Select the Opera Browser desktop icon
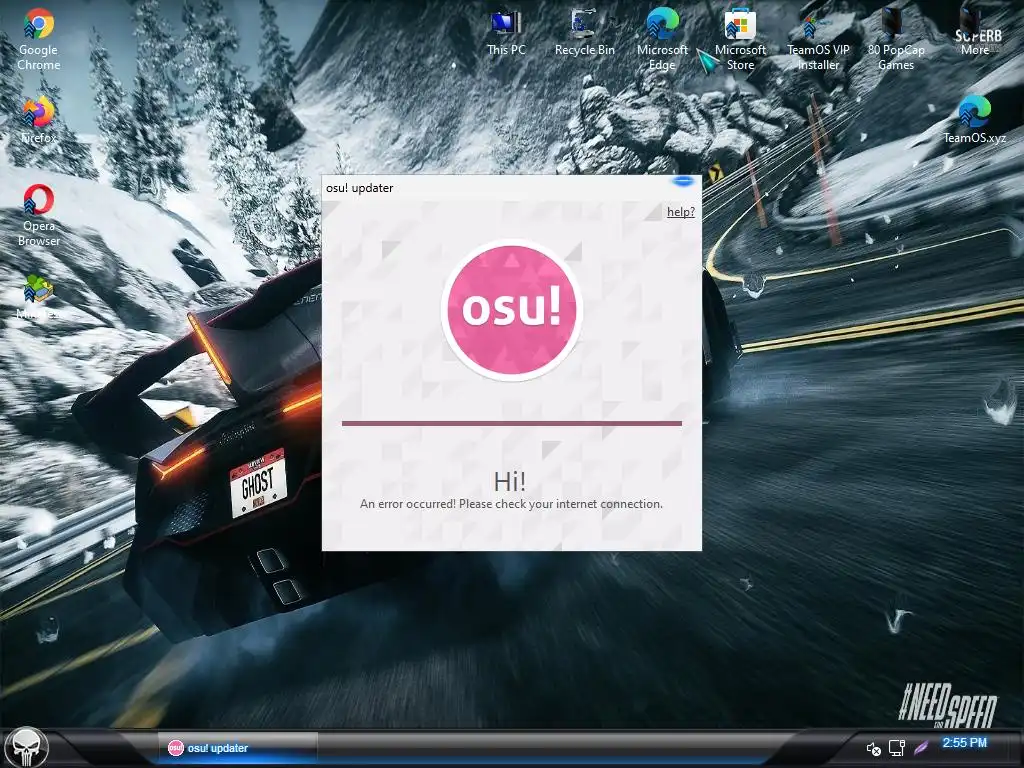1024x768 pixels. pyautogui.click(x=39, y=216)
